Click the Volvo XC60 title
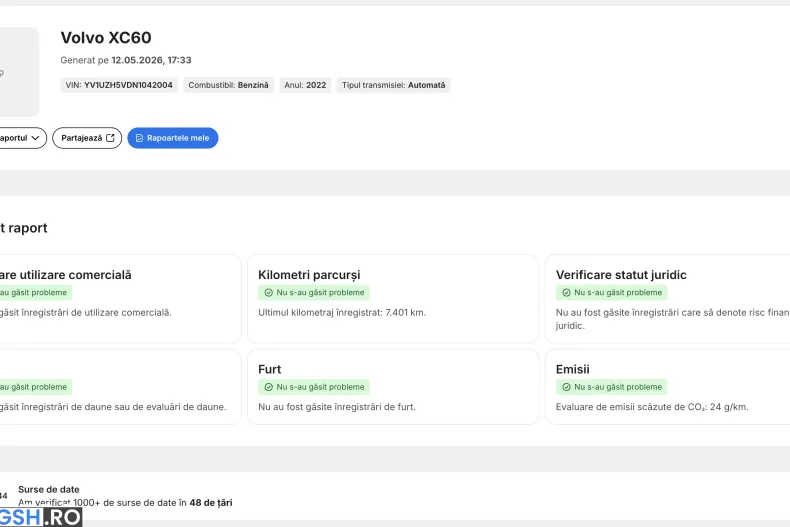Viewport: 790px width, 527px height. (x=106, y=38)
